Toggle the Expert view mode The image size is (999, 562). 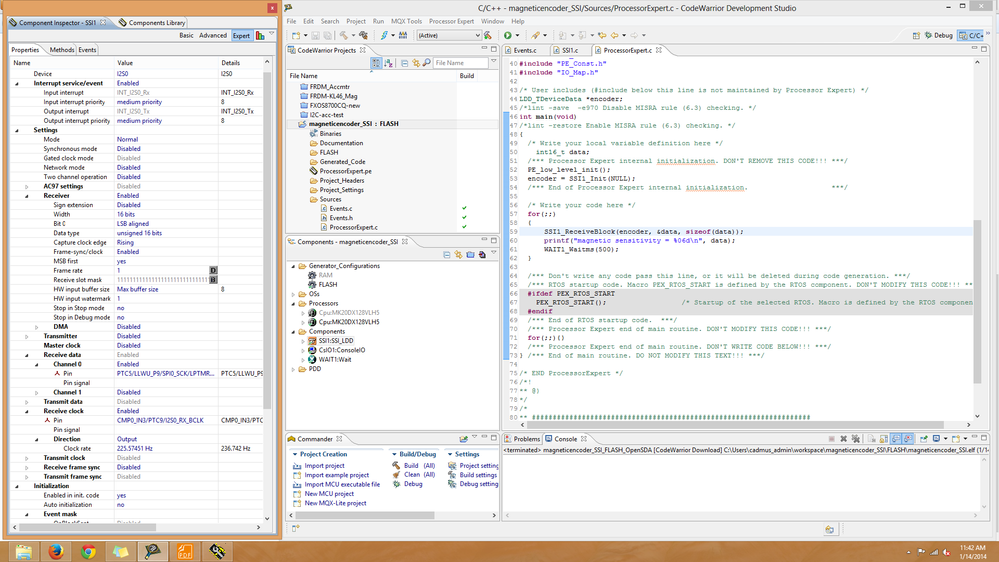(241, 35)
